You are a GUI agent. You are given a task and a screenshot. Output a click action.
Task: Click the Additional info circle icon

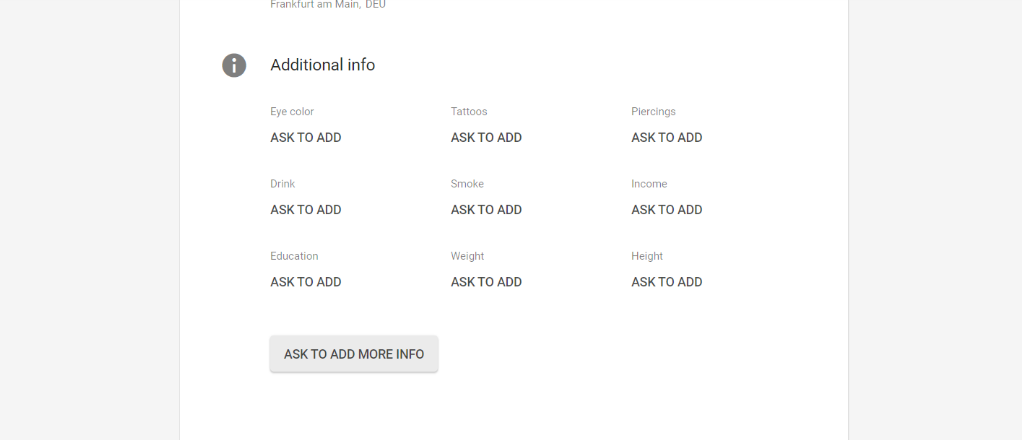point(234,65)
